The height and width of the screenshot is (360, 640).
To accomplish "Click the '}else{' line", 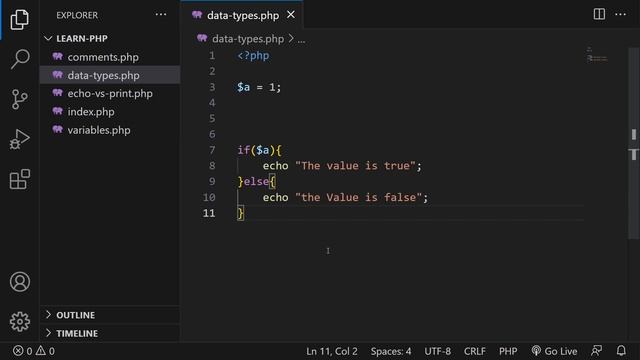I will tap(257, 182).
